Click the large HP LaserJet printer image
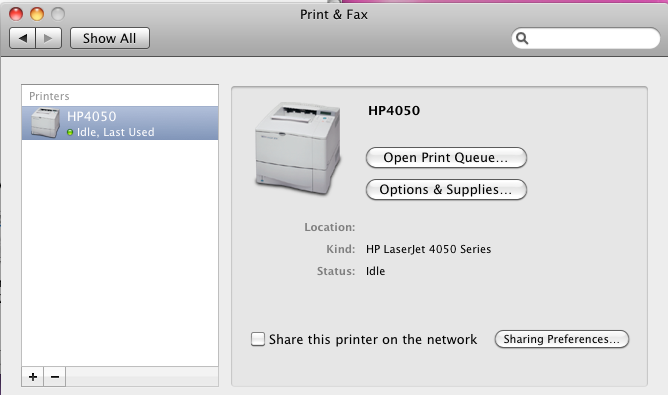 [298, 148]
